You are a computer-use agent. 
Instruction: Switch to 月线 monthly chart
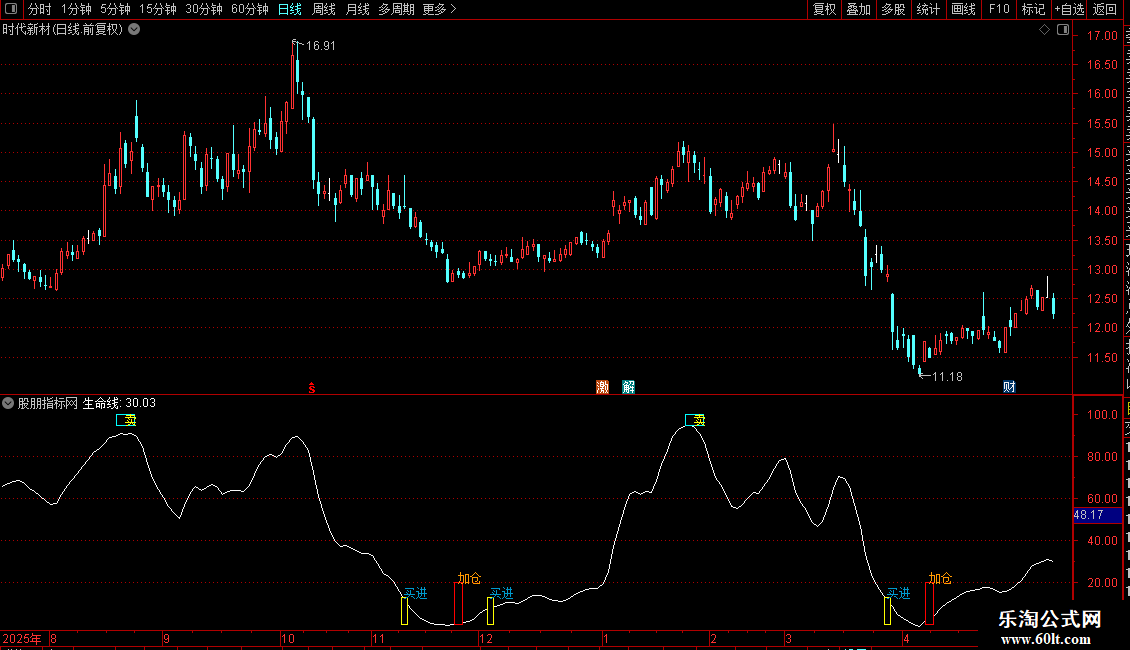357,9
